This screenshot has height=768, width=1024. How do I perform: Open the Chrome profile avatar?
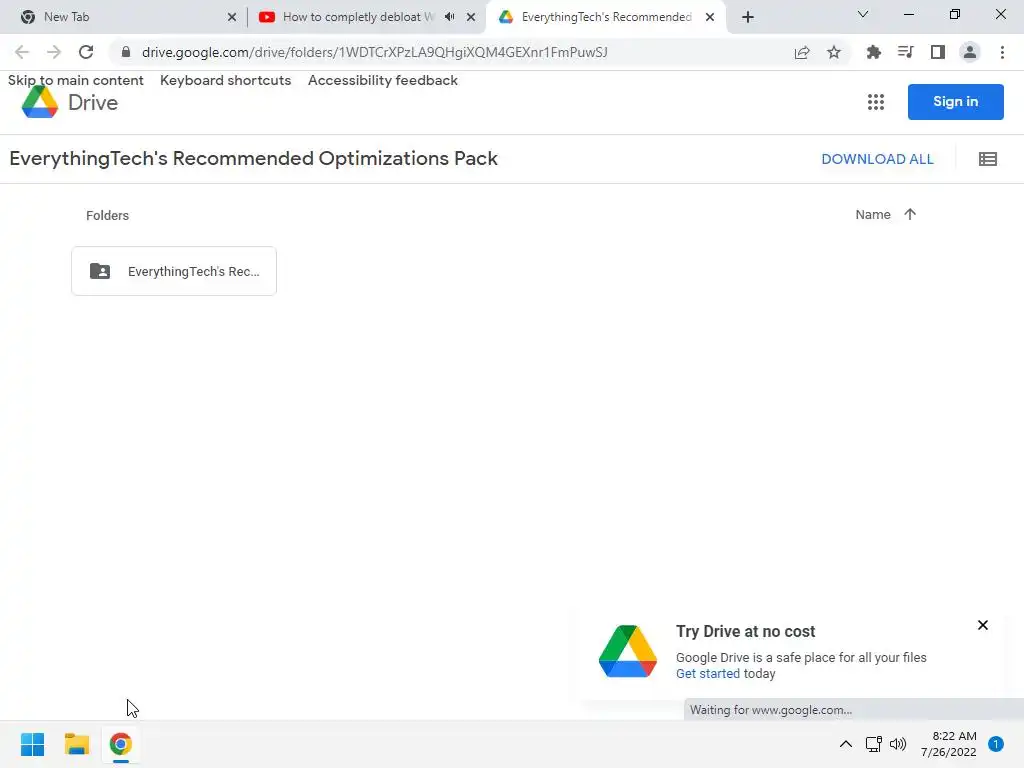(x=970, y=52)
